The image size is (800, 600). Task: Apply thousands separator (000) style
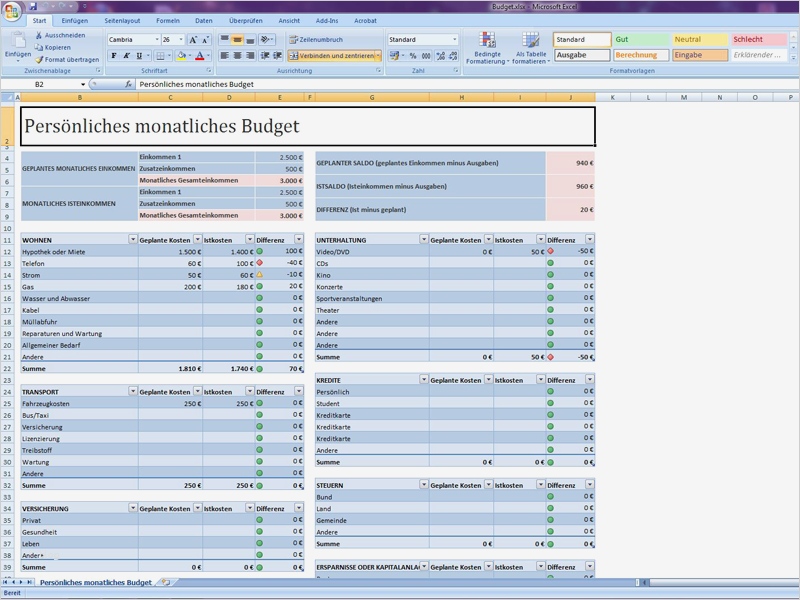coord(426,56)
